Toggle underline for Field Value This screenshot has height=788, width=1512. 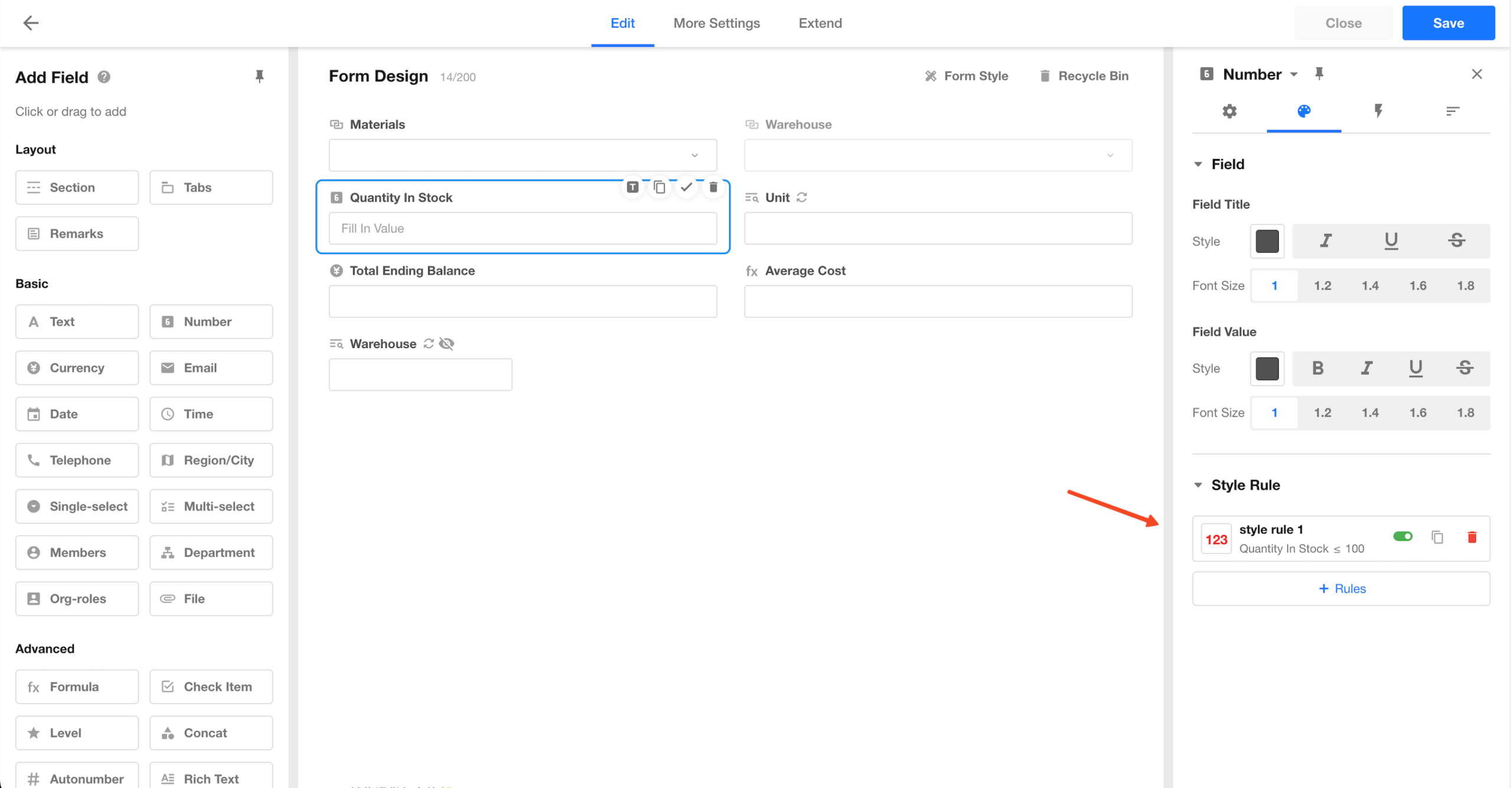click(1415, 368)
